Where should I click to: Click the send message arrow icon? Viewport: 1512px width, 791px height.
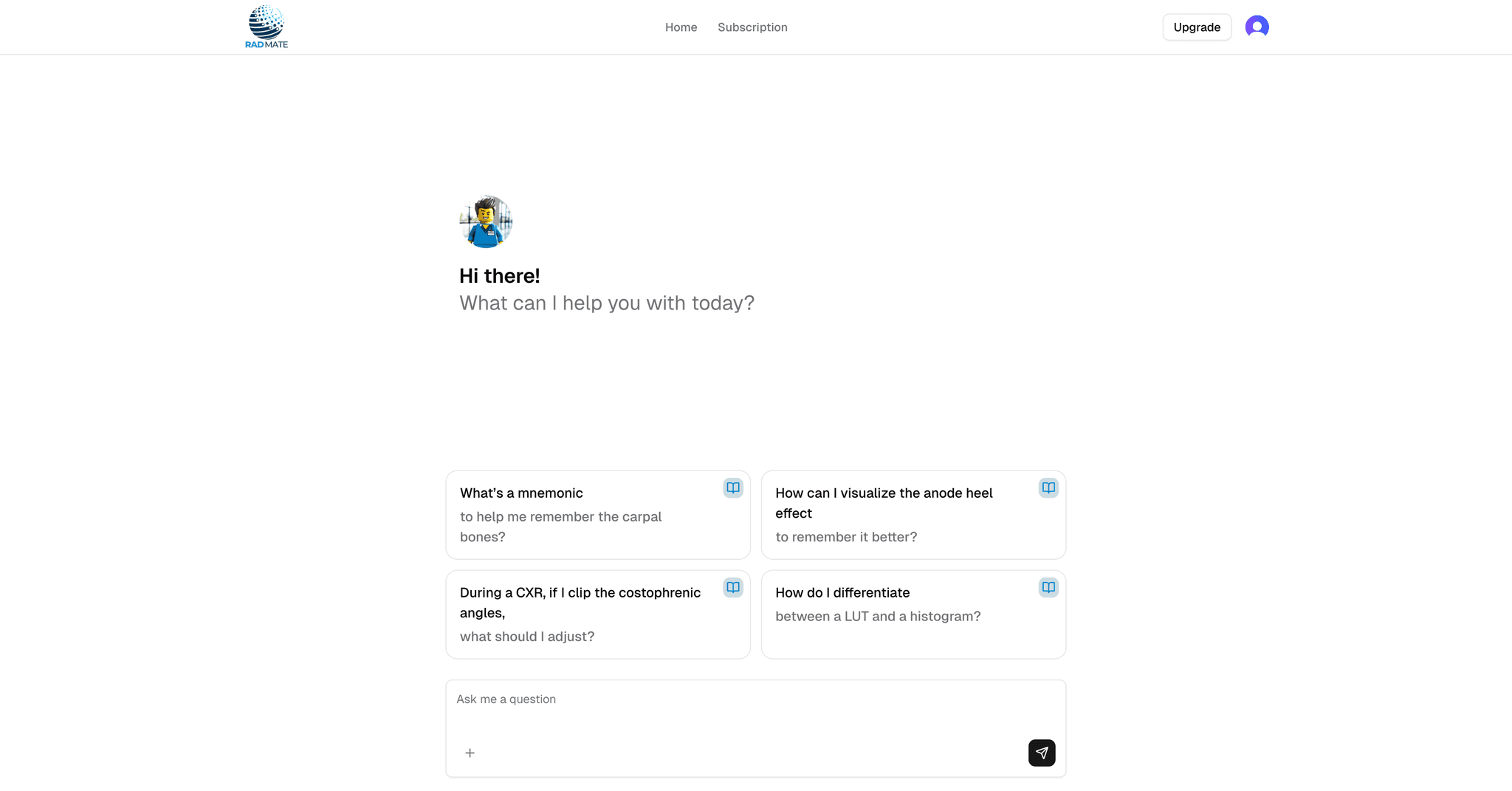coord(1041,753)
